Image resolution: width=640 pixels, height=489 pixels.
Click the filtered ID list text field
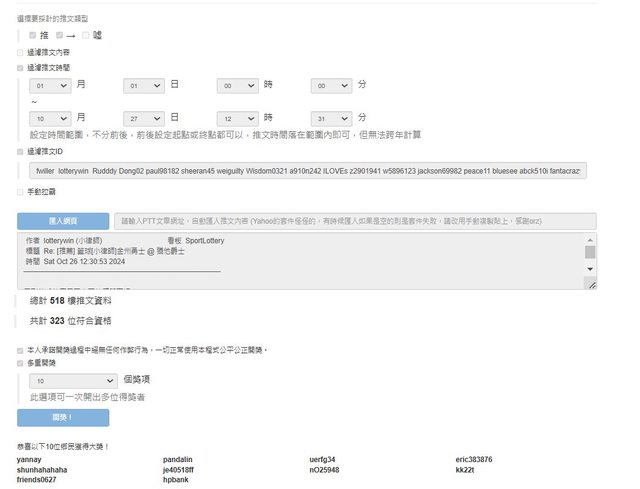click(306, 171)
